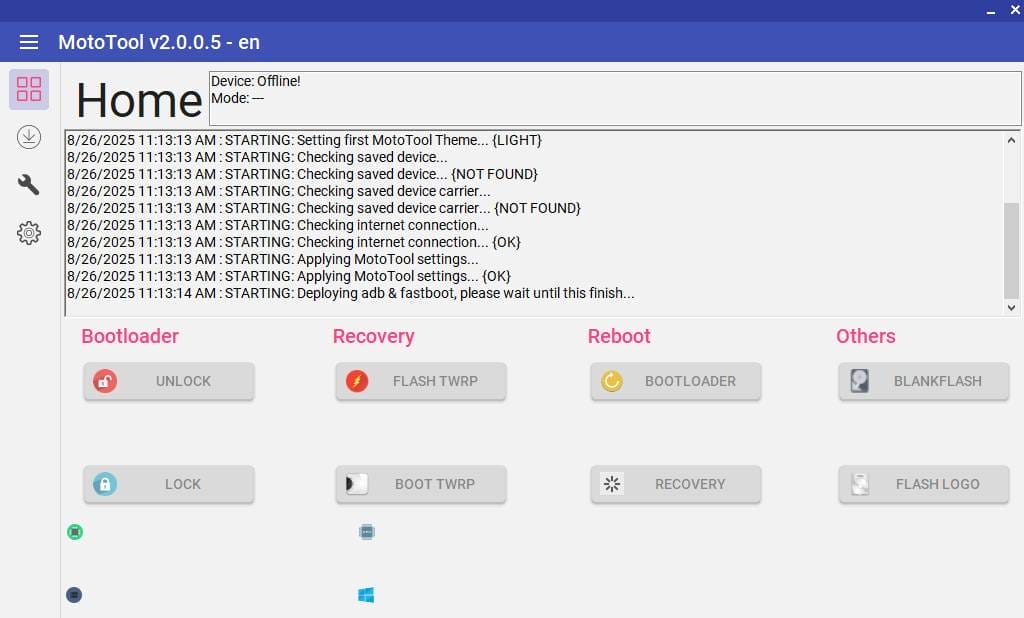Click the log scrollbar down arrow
Viewport: 1024px width, 618px height.
click(1011, 308)
